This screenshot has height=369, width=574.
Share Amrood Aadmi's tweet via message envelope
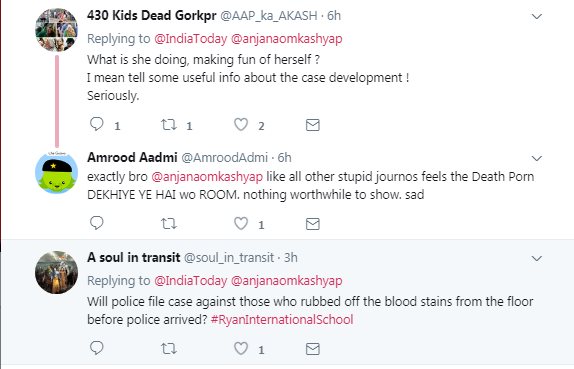313,224
